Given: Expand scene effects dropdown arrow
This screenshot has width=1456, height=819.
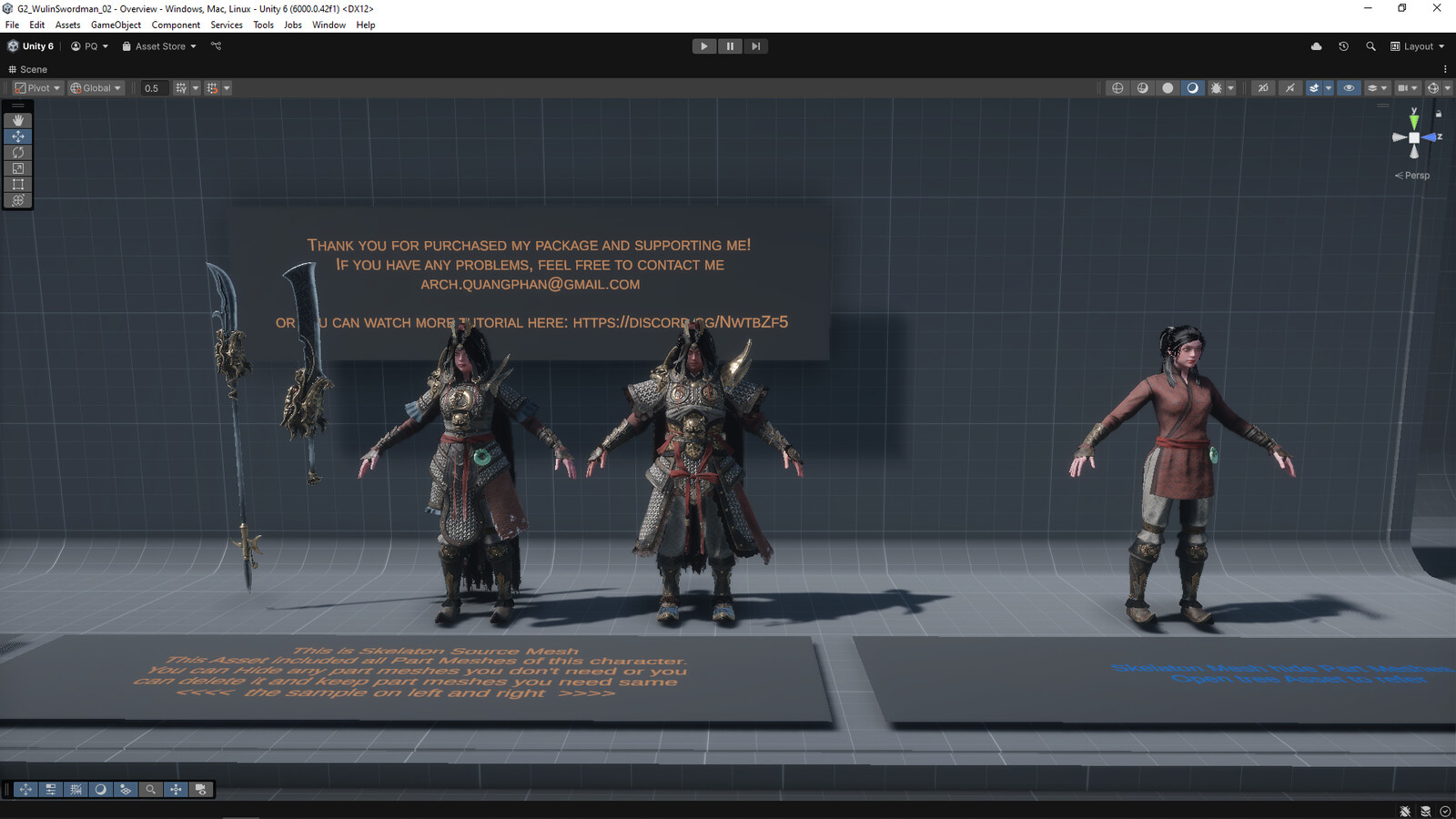Looking at the screenshot, I should (1329, 88).
